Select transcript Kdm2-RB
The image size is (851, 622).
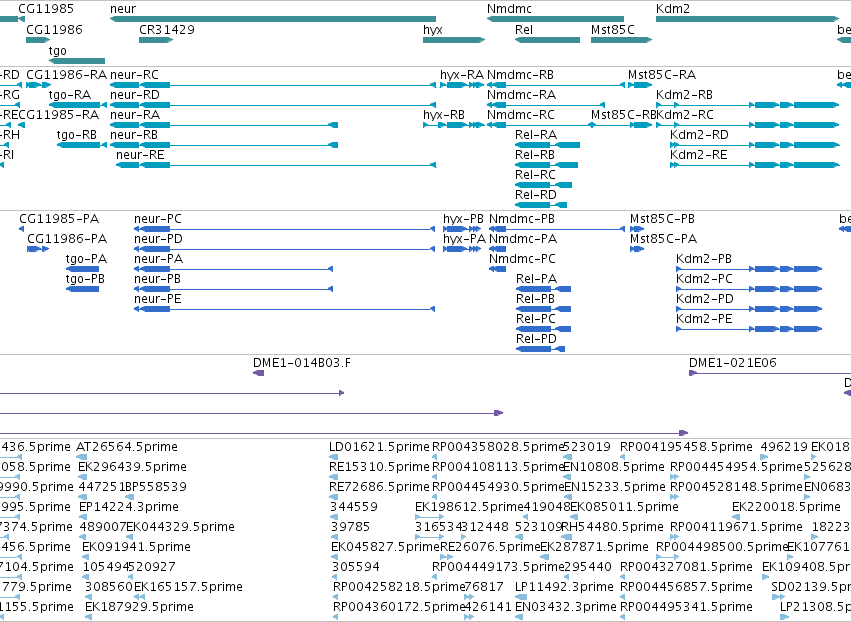[x=684, y=94]
